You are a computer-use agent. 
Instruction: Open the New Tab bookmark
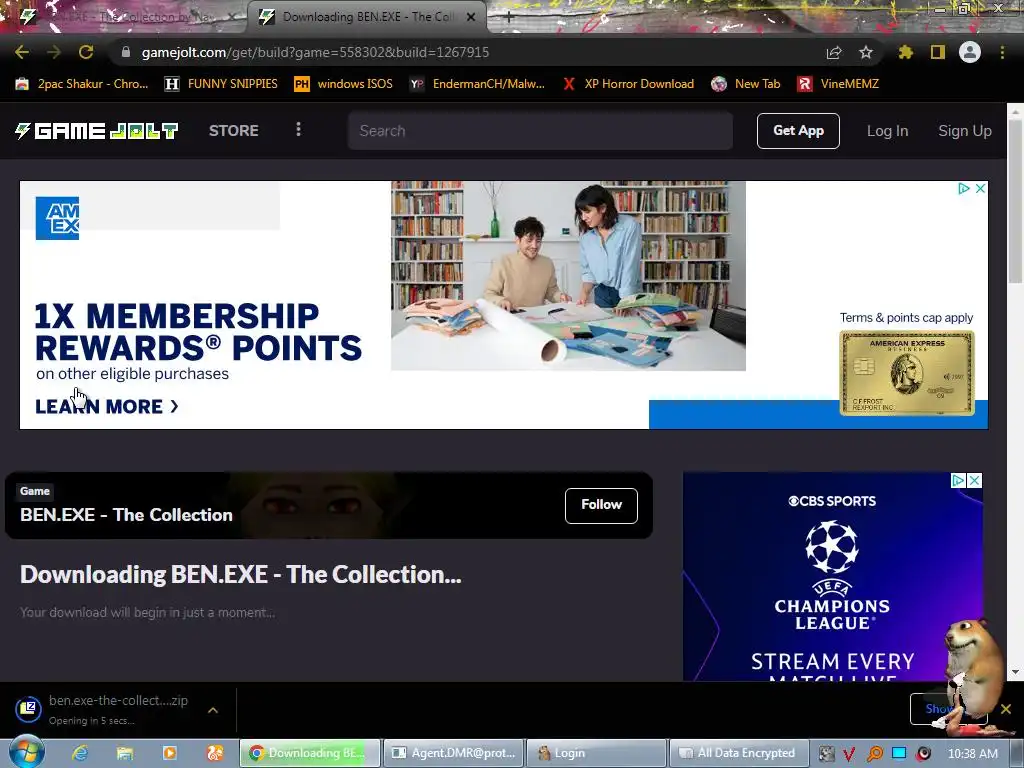746,84
